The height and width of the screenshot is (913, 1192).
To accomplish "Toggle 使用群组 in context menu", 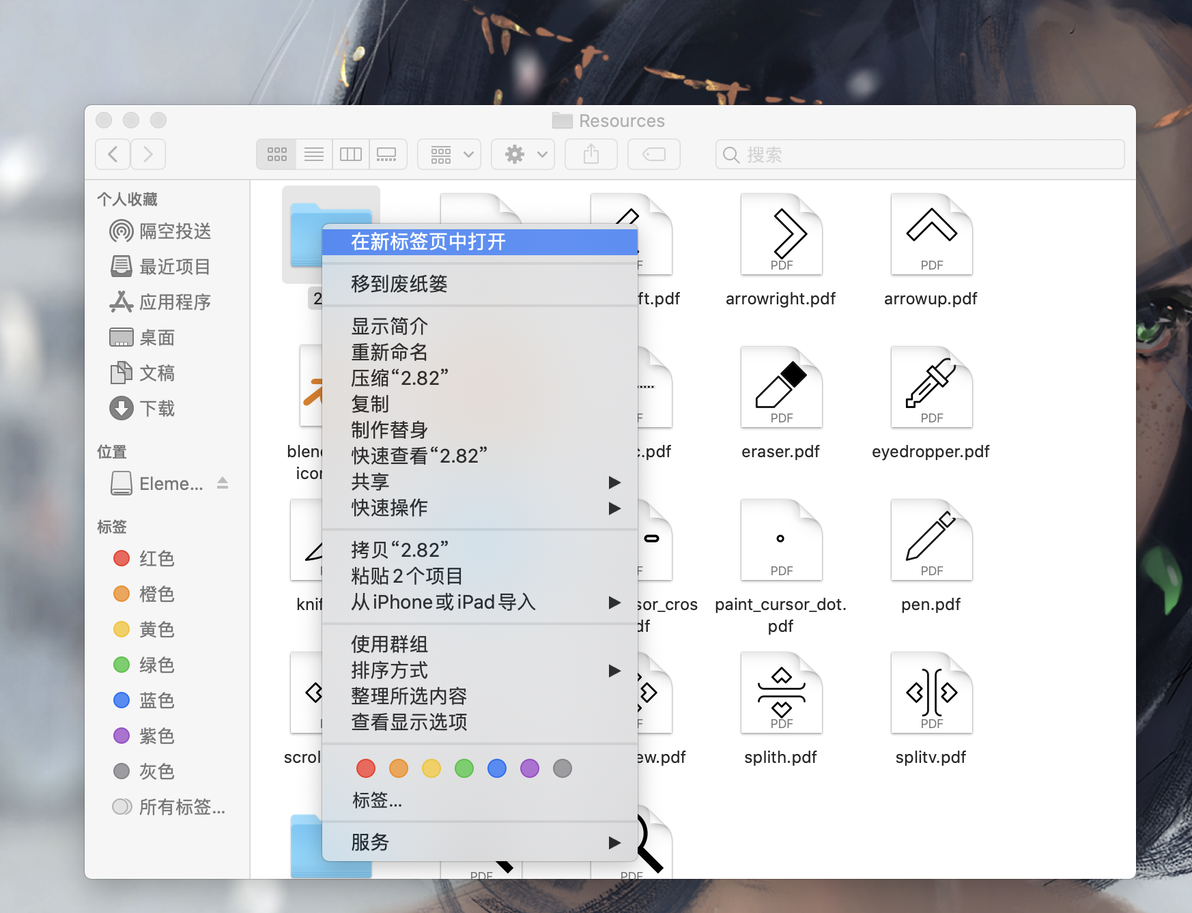I will (x=480, y=645).
